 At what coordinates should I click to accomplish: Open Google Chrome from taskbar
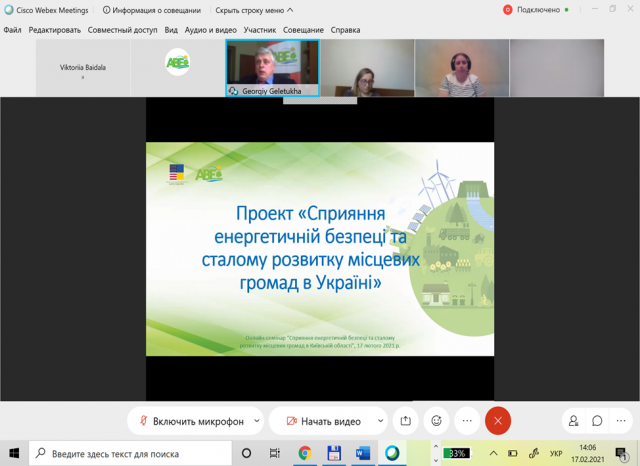pyautogui.click(x=305, y=453)
